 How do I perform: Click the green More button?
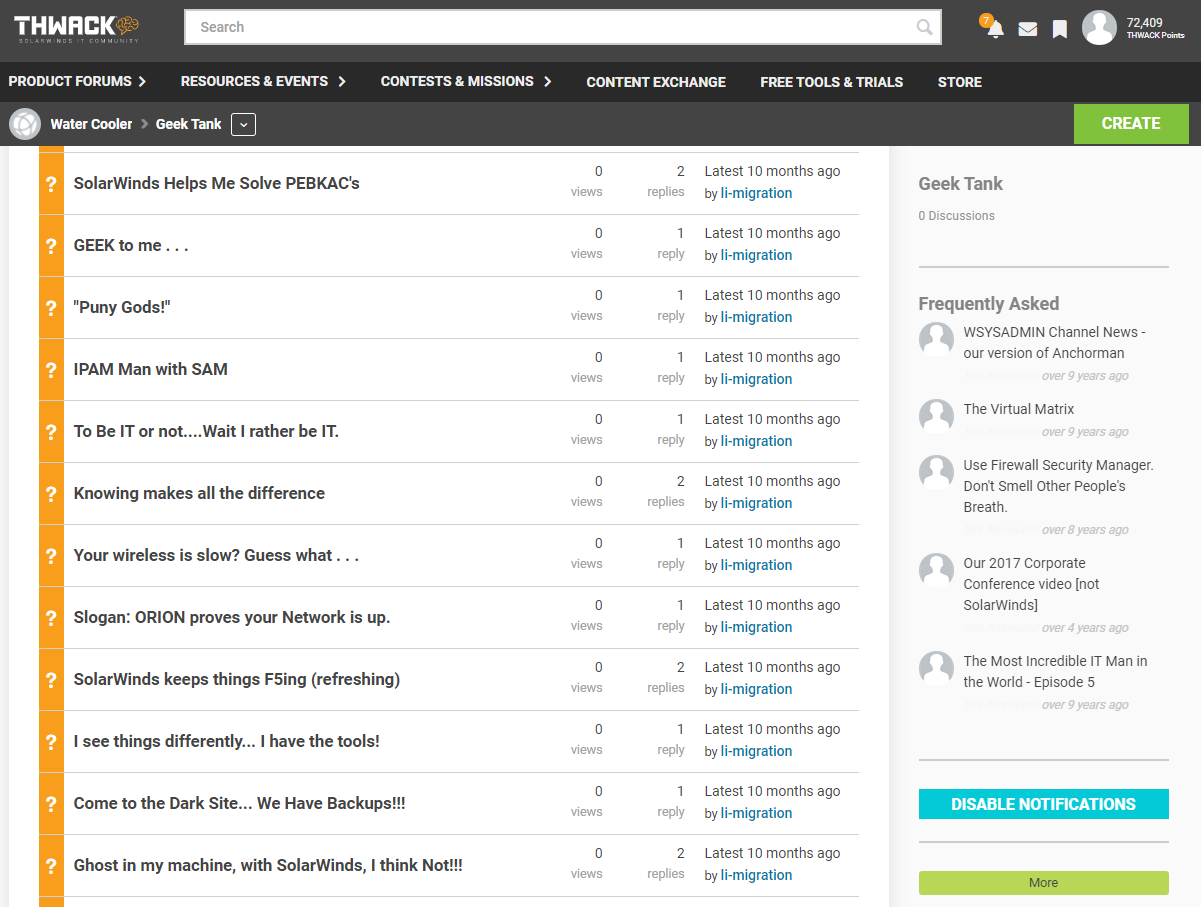tap(1043, 883)
